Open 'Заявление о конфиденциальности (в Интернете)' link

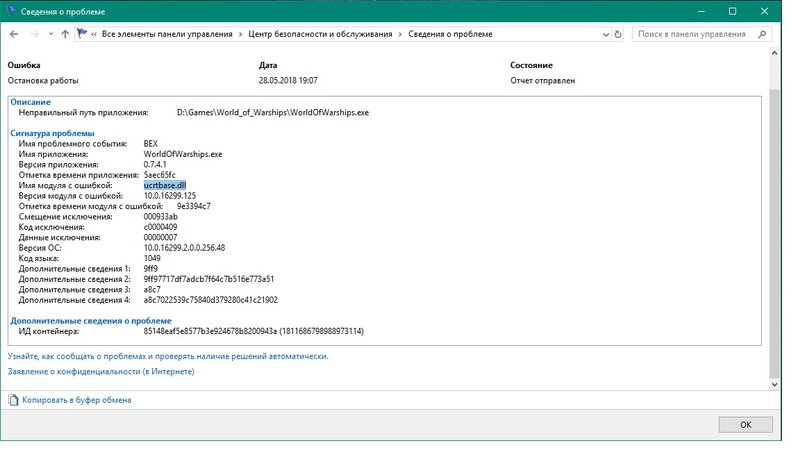pyautogui.click(x=101, y=371)
